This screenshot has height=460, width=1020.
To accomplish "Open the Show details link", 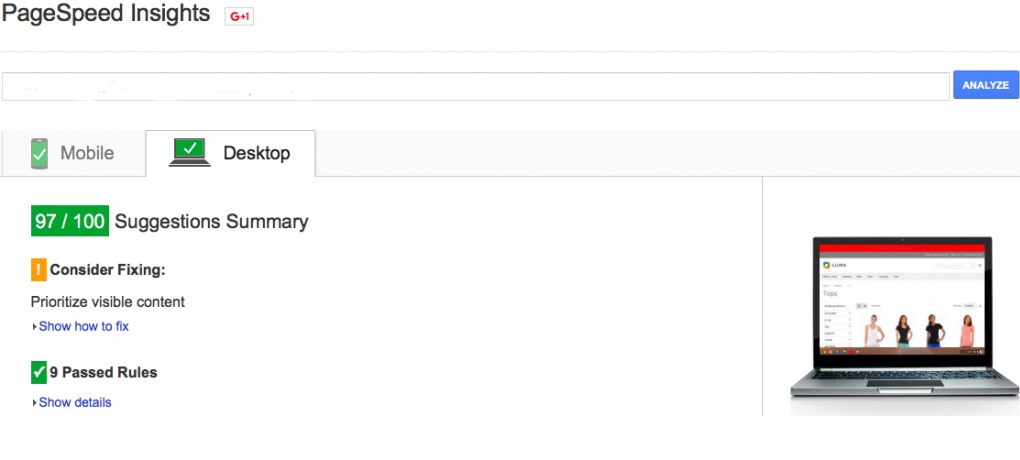I will (75, 402).
